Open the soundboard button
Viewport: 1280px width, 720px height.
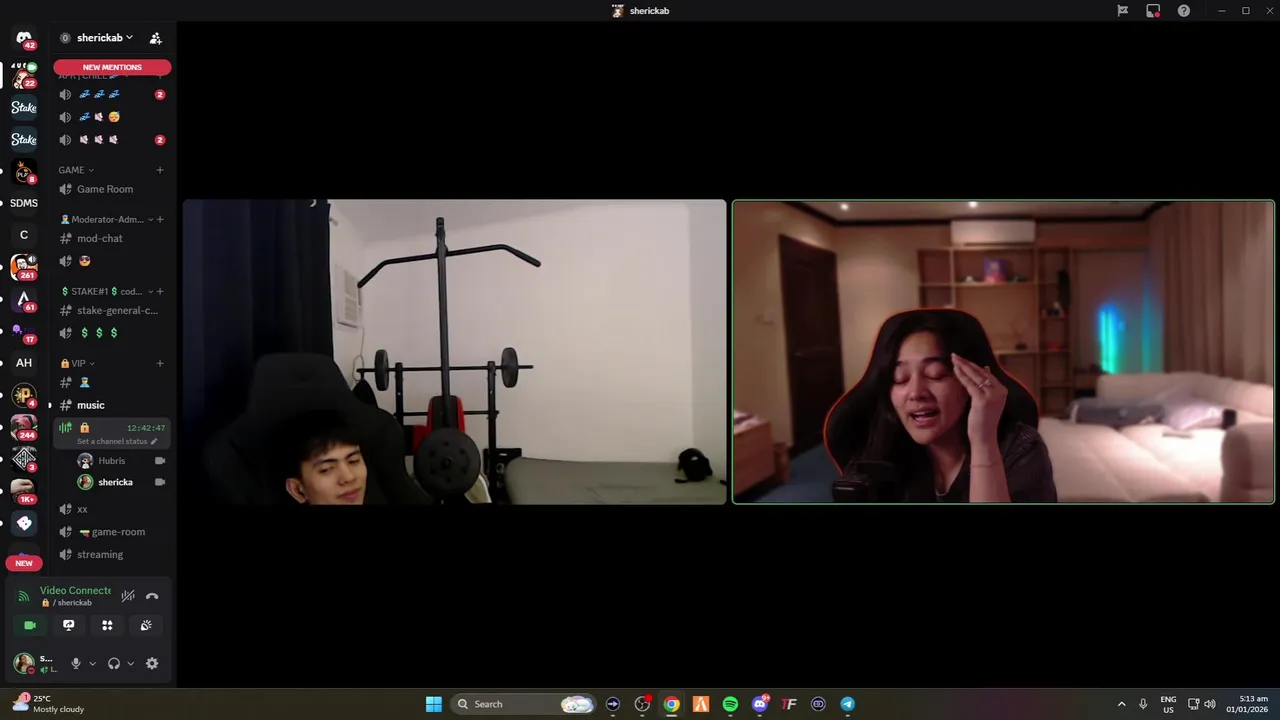click(x=146, y=625)
